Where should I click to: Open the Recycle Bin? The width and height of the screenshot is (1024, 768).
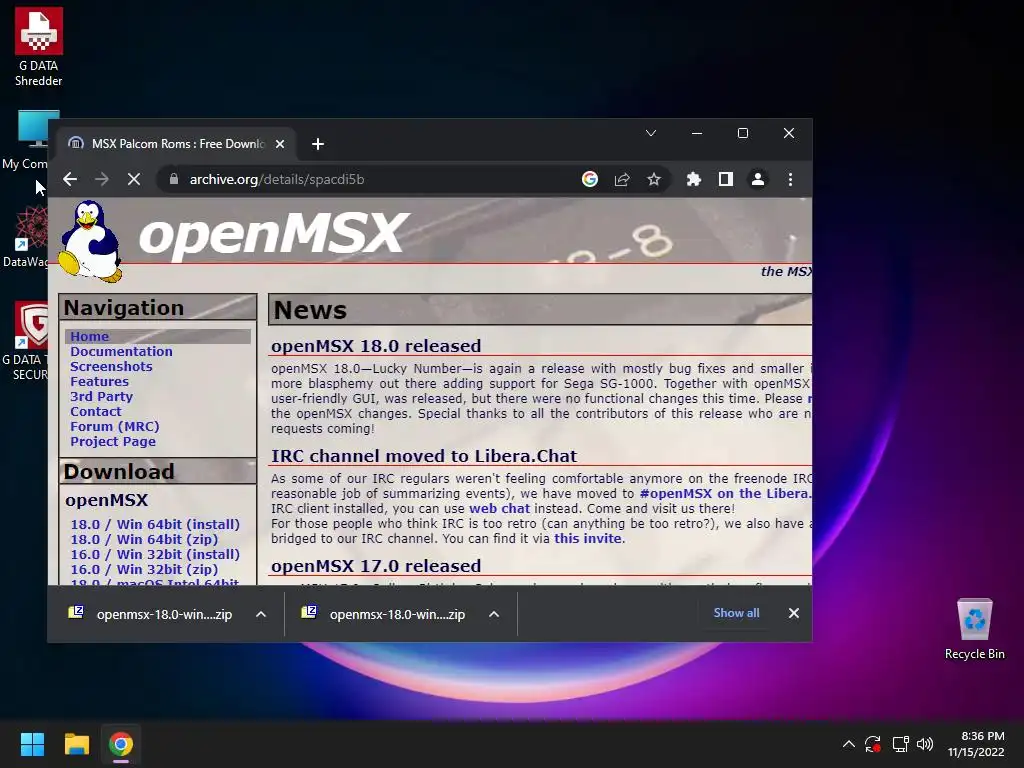click(974, 630)
